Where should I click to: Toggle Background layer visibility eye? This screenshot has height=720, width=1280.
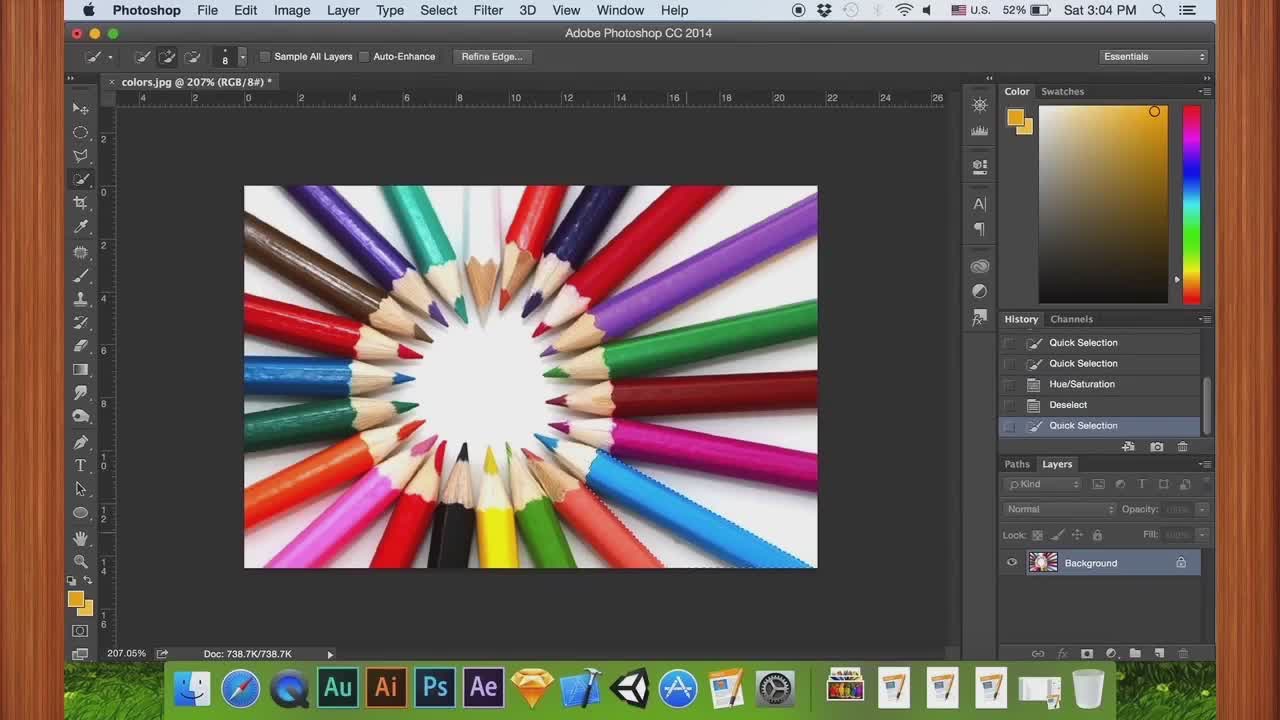(1012, 563)
